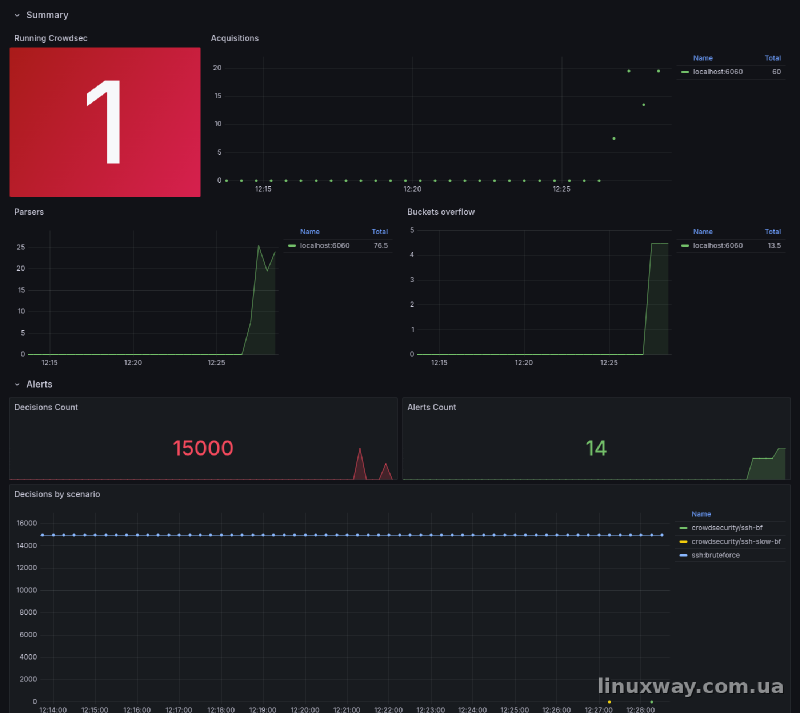Click the 14 Alerts Count value
This screenshot has height=713, width=800.
click(596, 448)
